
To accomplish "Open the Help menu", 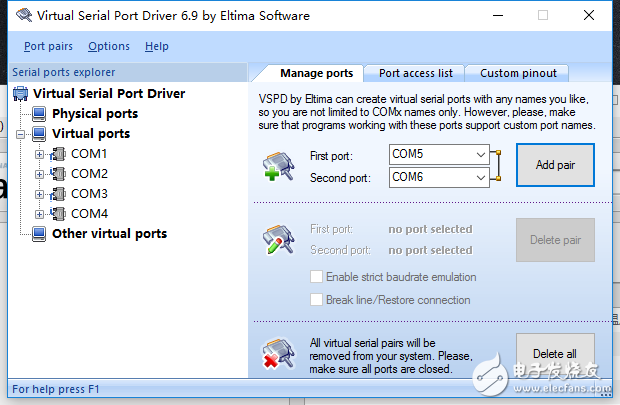I will coord(157,46).
